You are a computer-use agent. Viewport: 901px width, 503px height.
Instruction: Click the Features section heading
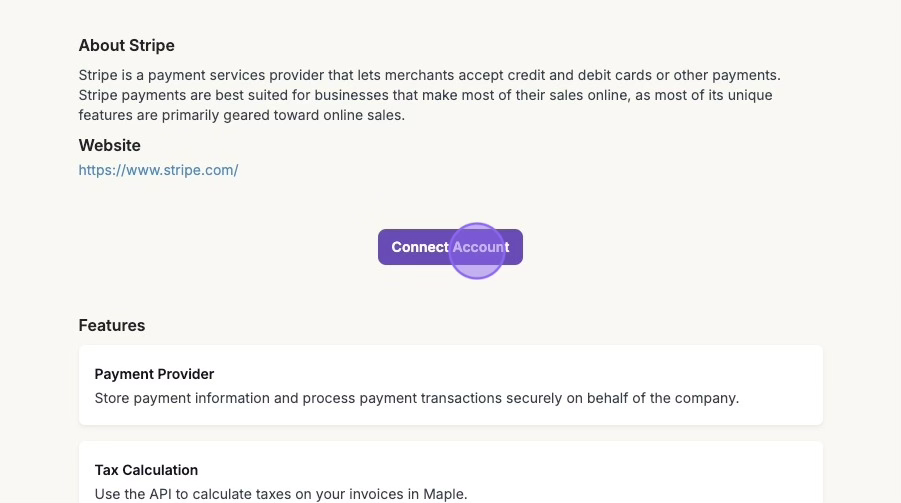tap(112, 326)
